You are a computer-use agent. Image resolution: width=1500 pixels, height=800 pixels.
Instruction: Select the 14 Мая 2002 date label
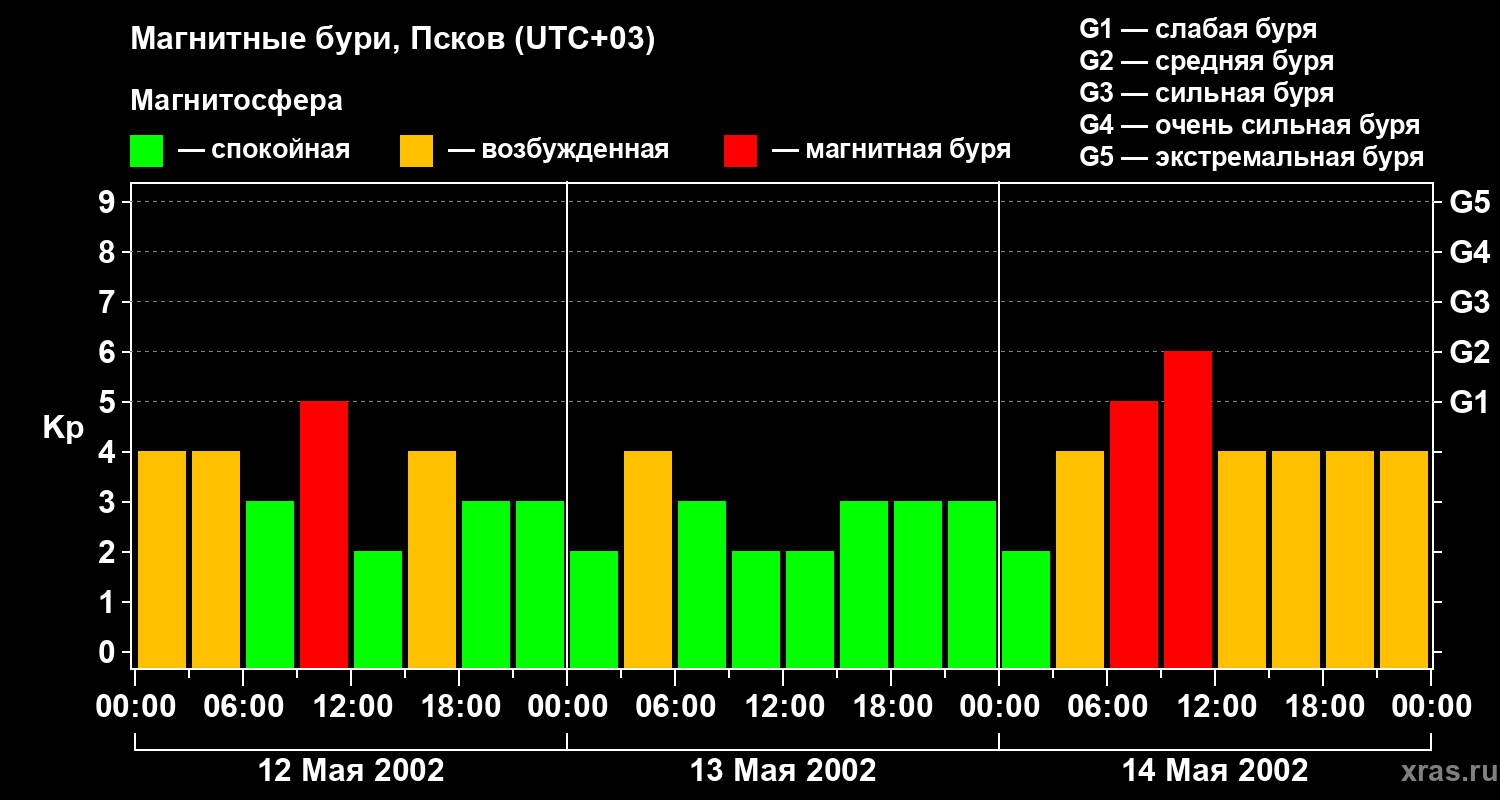[1215, 771]
